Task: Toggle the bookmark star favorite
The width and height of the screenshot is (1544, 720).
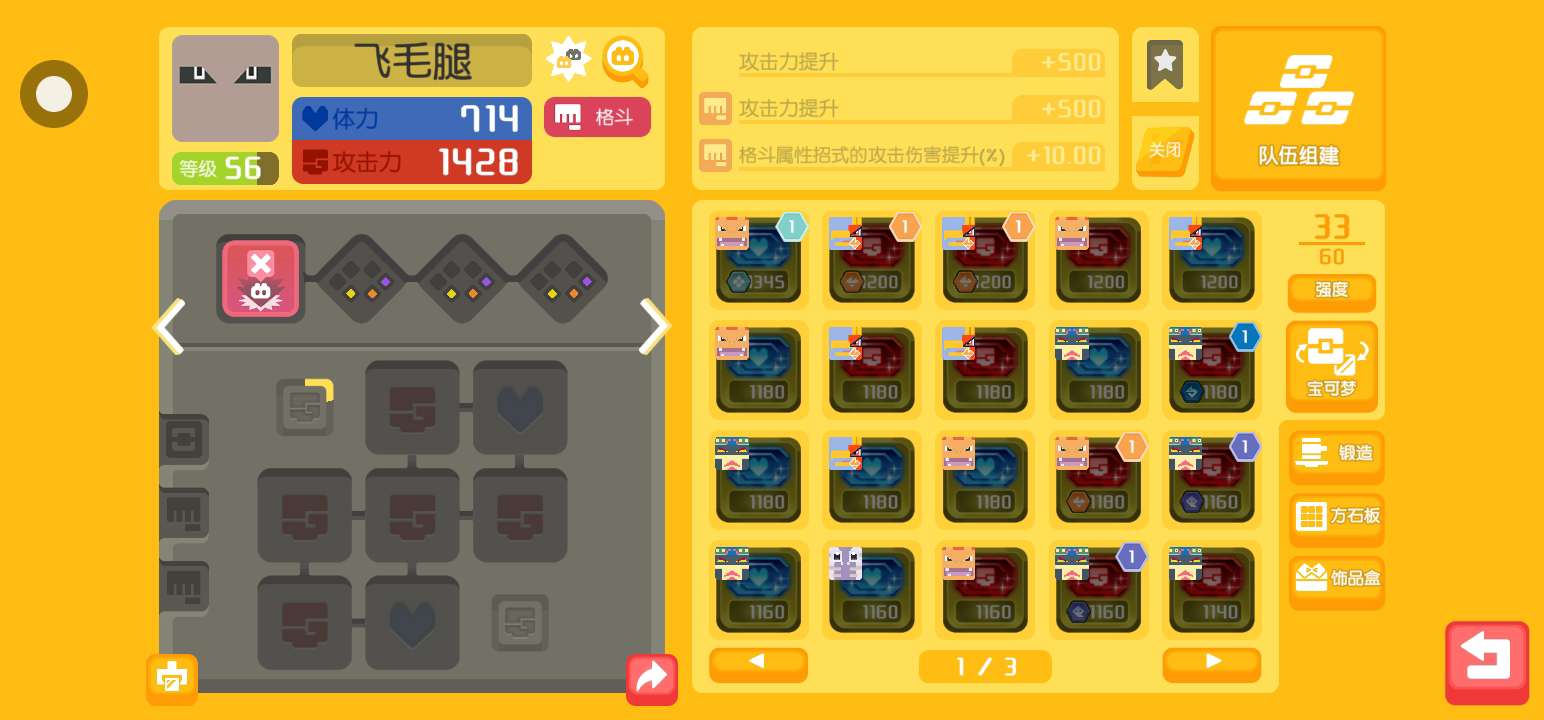Action: pos(1165,65)
